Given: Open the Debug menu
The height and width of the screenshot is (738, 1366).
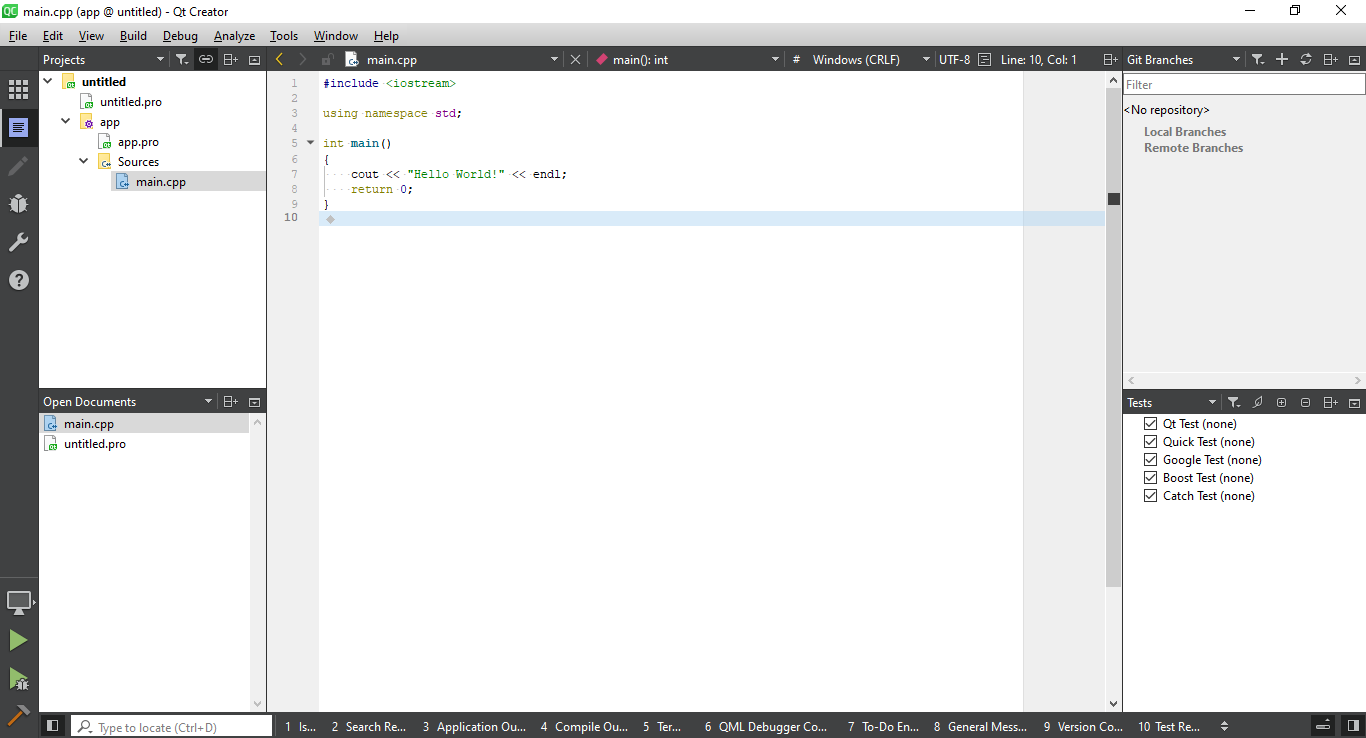Looking at the screenshot, I should click(181, 36).
